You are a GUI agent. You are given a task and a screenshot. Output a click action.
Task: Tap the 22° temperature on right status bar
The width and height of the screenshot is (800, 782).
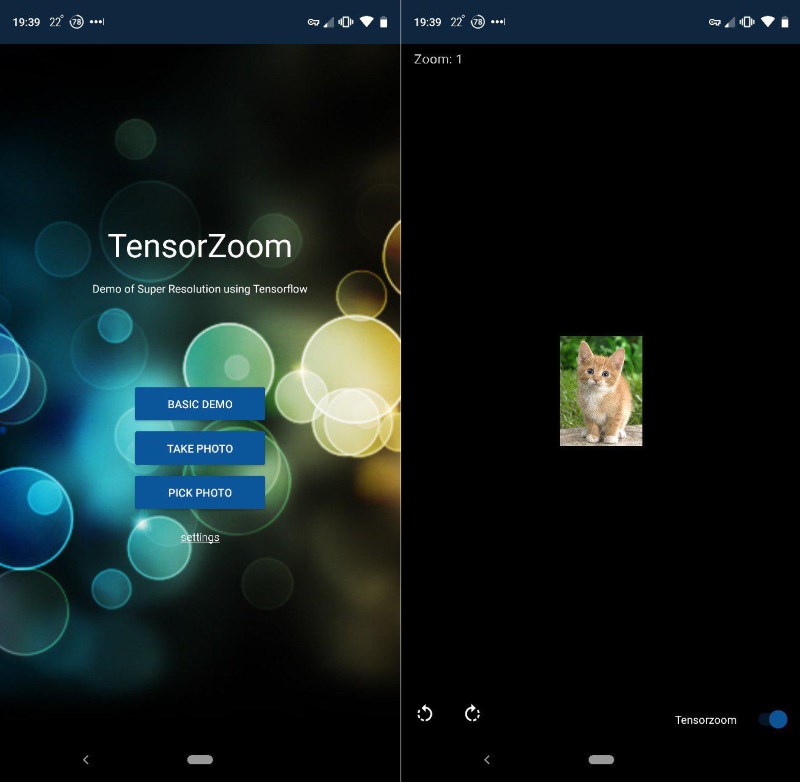click(x=457, y=21)
